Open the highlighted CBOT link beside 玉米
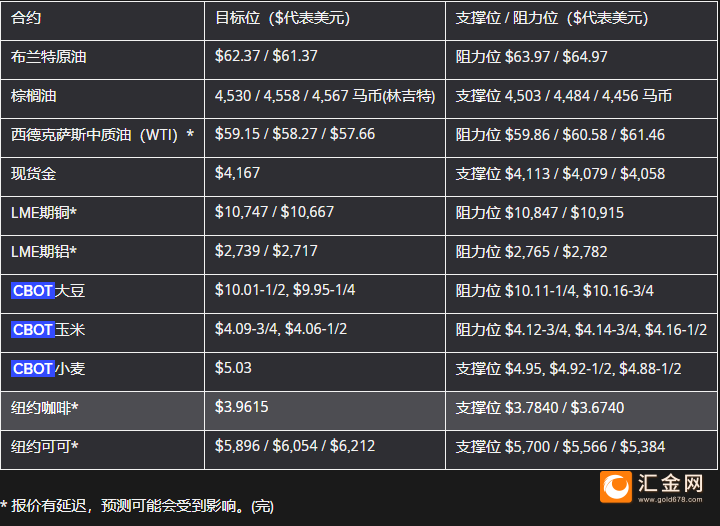720x526 pixels. 33,329
